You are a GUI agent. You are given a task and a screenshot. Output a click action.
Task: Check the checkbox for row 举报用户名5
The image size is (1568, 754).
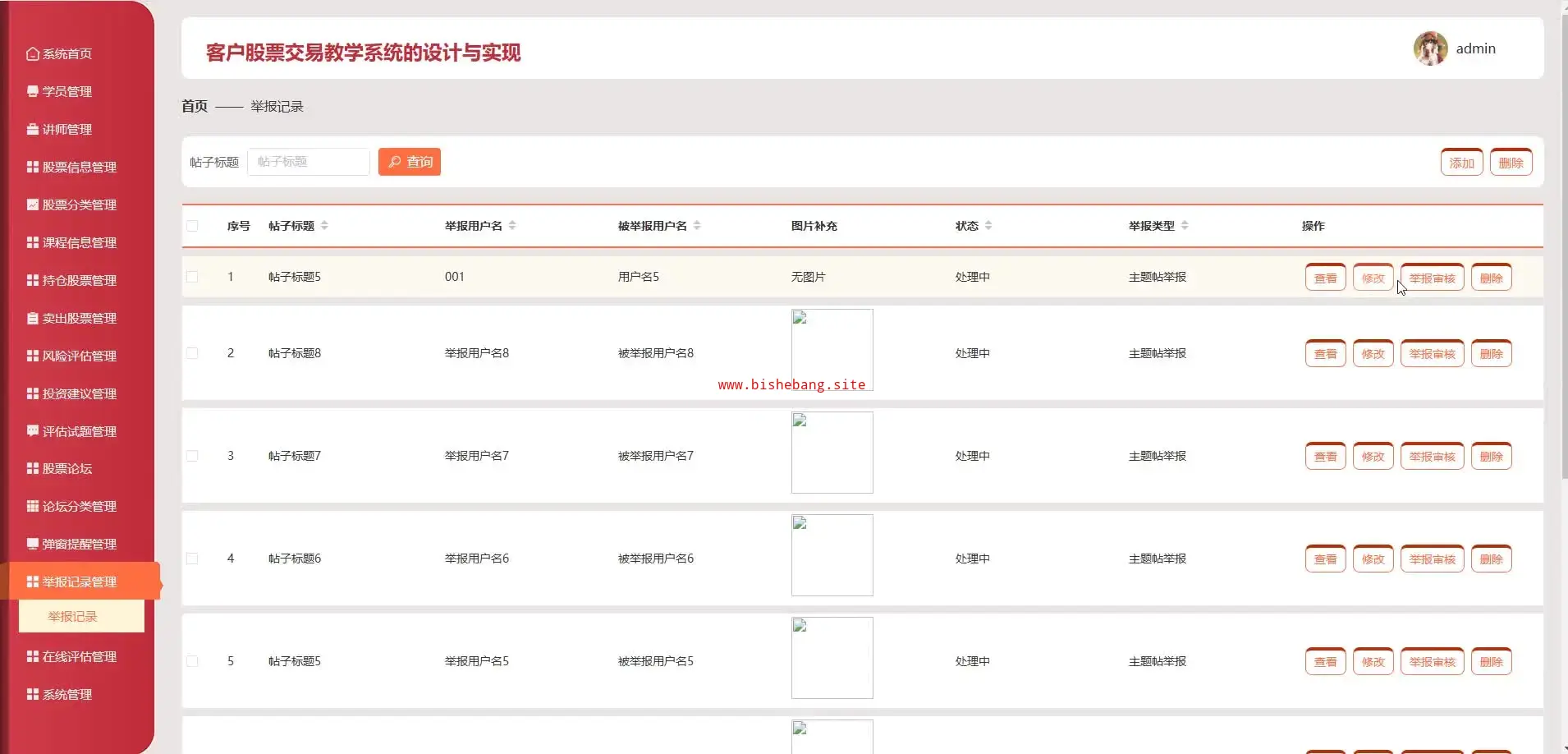coord(192,661)
